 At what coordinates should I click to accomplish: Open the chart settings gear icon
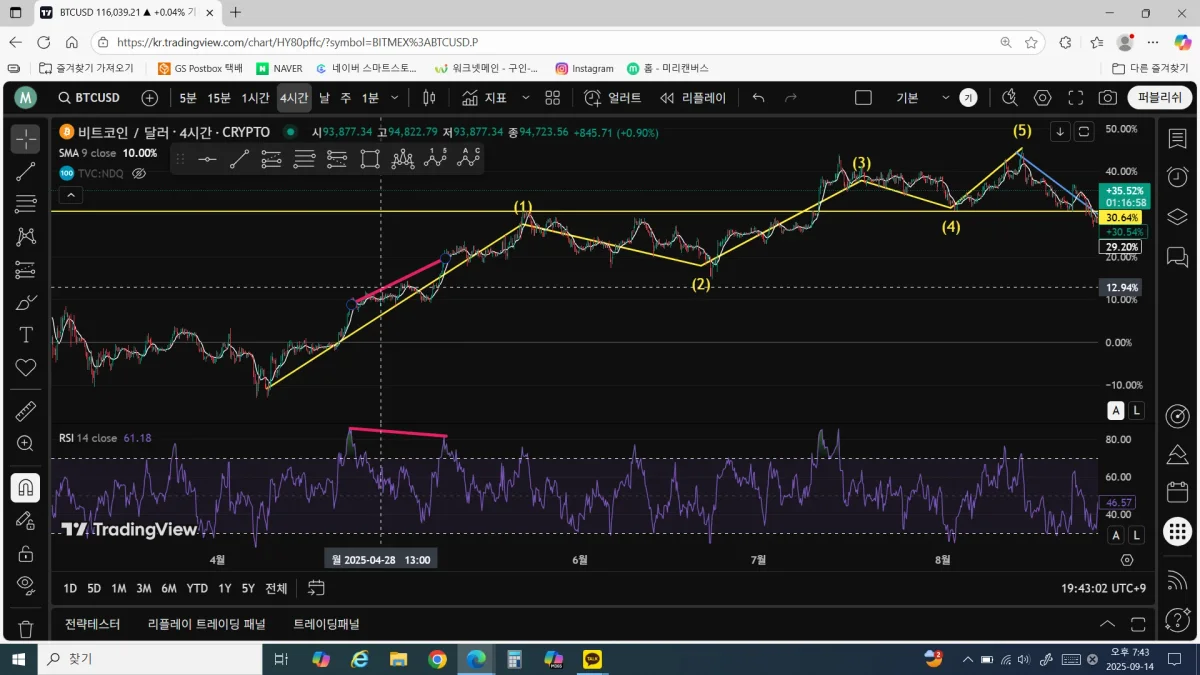[x=1043, y=98]
